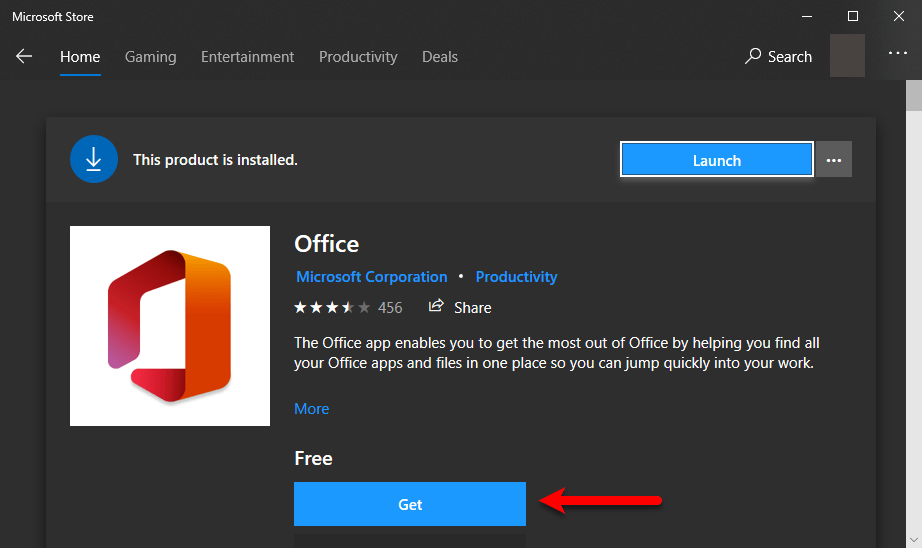Go back using the back arrow
This screenshot has width=922, height=548.
(x=24, y=56)
